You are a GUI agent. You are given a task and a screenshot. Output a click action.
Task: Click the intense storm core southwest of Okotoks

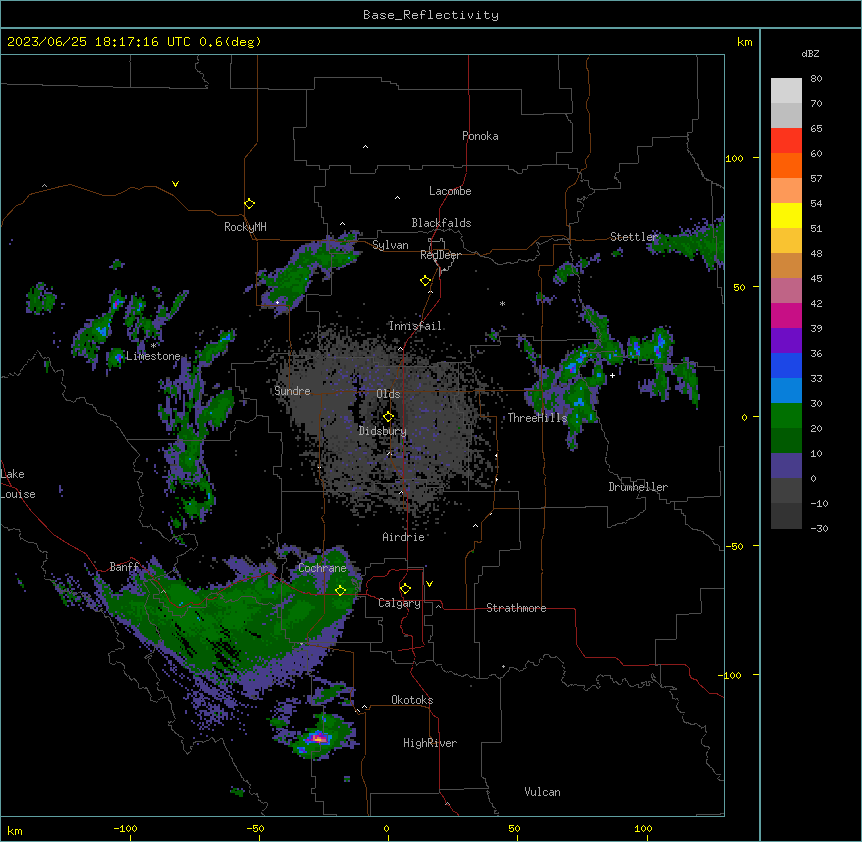(318, 739)
